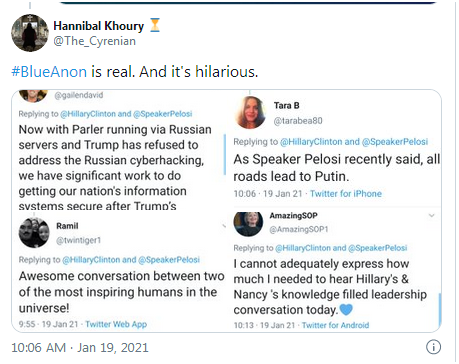Open the tweet timestamp 10:06 AM Jan 19, 2021

[80, 348]
